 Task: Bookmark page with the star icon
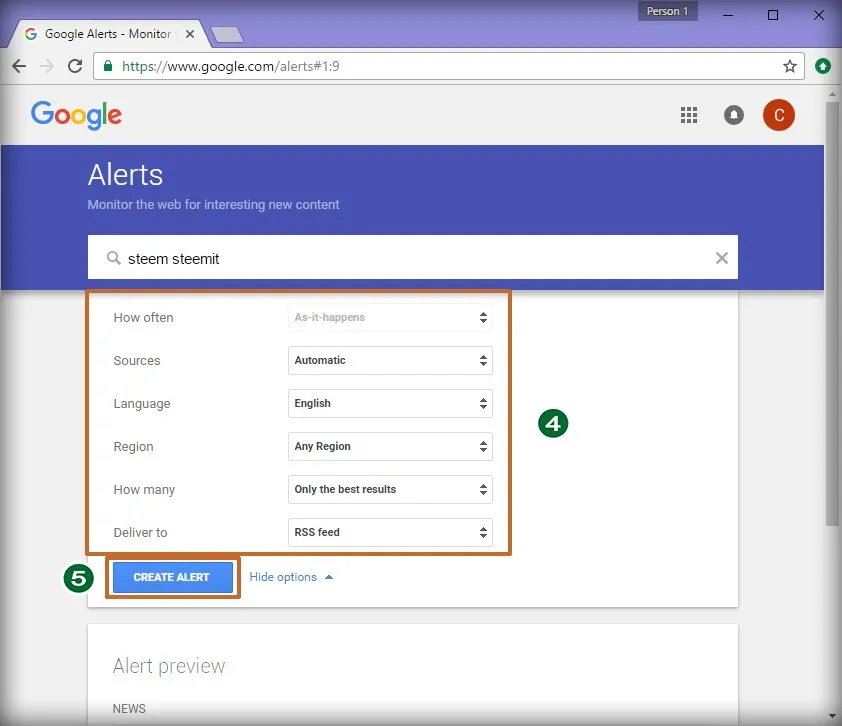click(x=789, y=66)
